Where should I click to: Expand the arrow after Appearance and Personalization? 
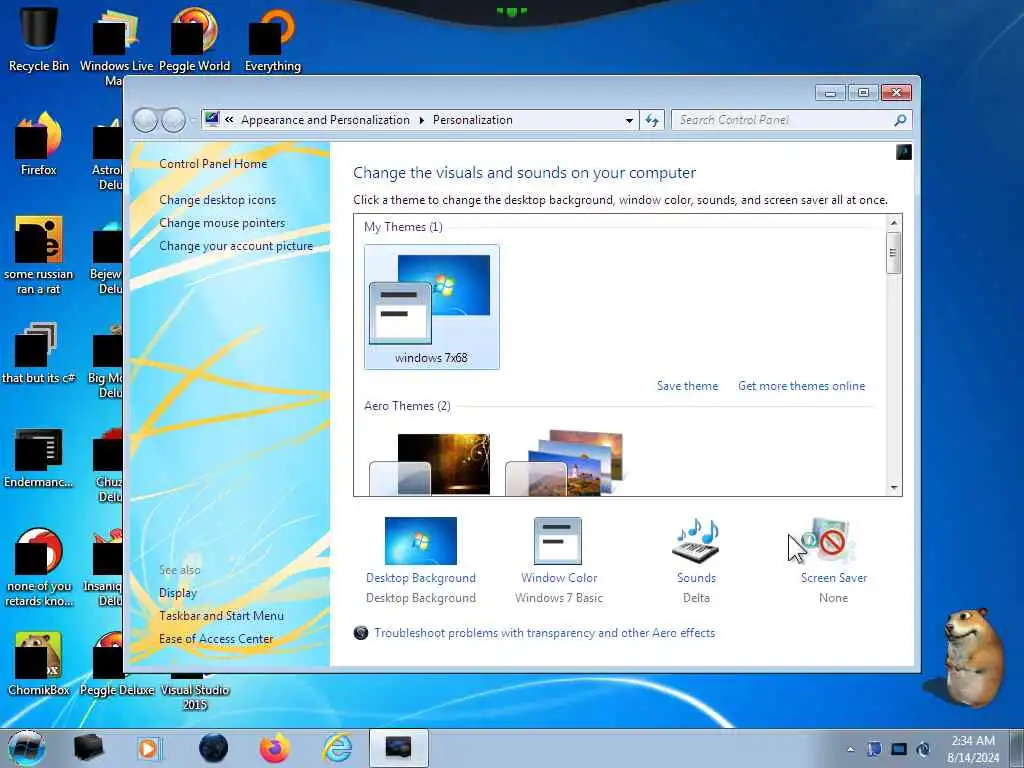click(421, 120)
